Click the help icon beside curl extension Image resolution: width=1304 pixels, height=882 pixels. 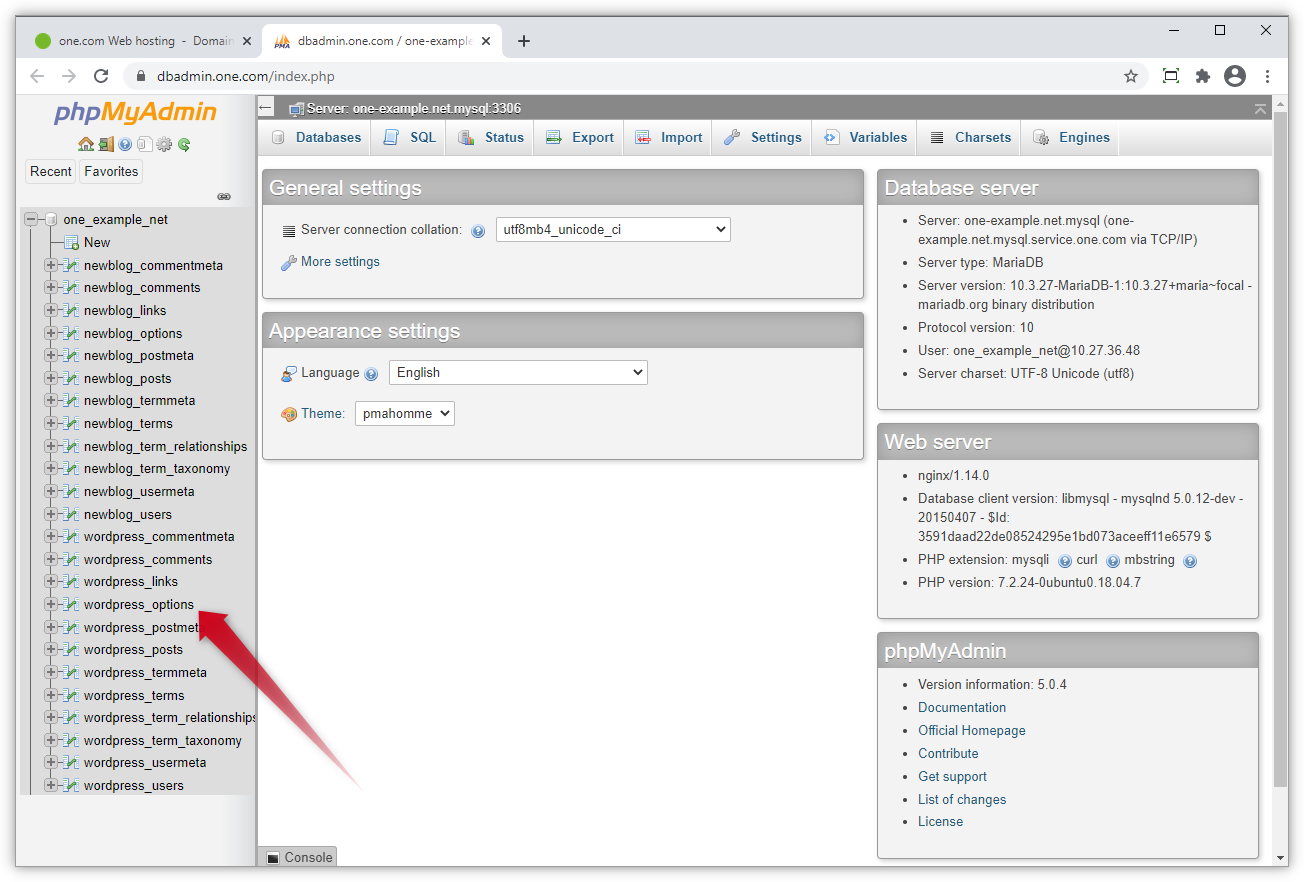point(1112,560)
